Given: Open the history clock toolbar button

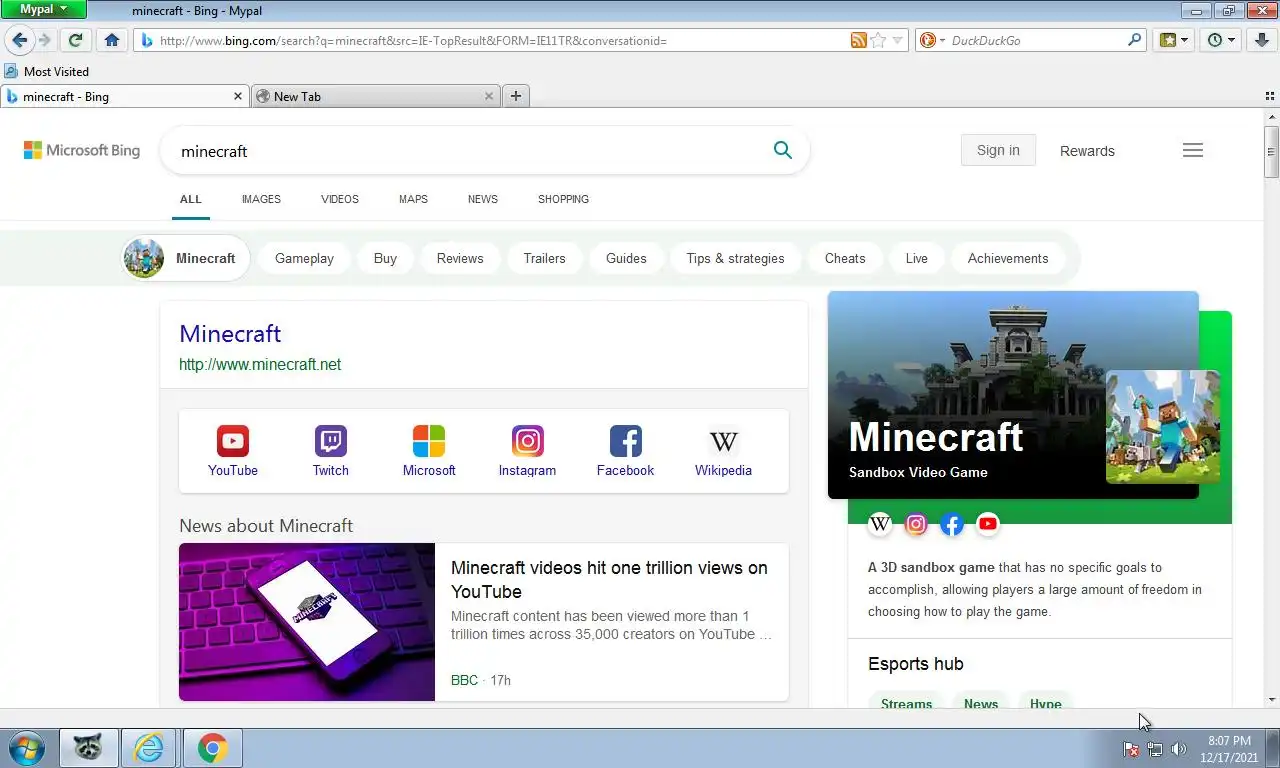Looking at the screenshot, I should pos(1221,40).
